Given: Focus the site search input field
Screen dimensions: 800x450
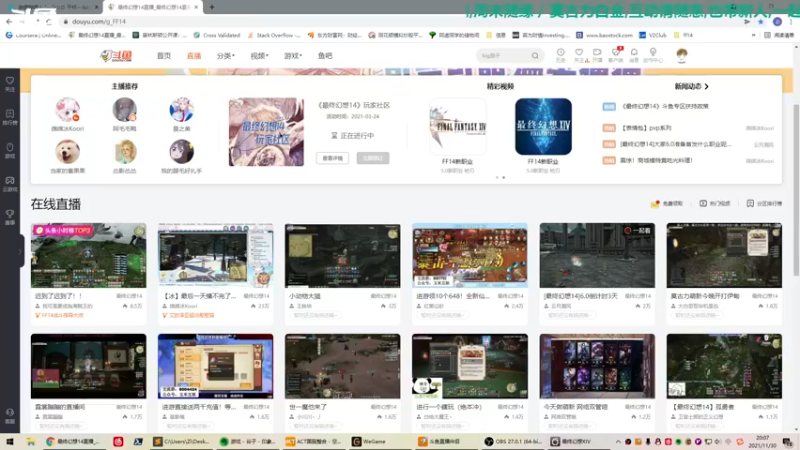Looking at the screenshot, I should click(504, 56).
